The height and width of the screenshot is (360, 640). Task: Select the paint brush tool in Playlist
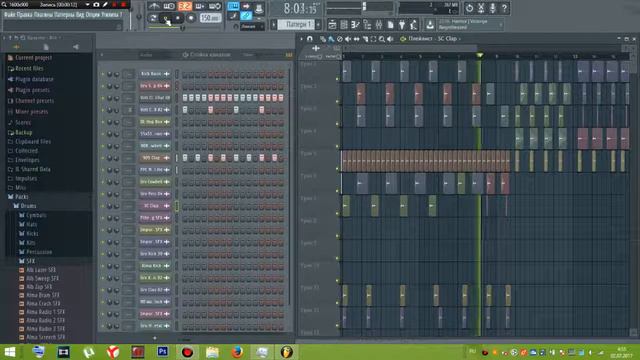pyautogui.click(x=331, y=39)
